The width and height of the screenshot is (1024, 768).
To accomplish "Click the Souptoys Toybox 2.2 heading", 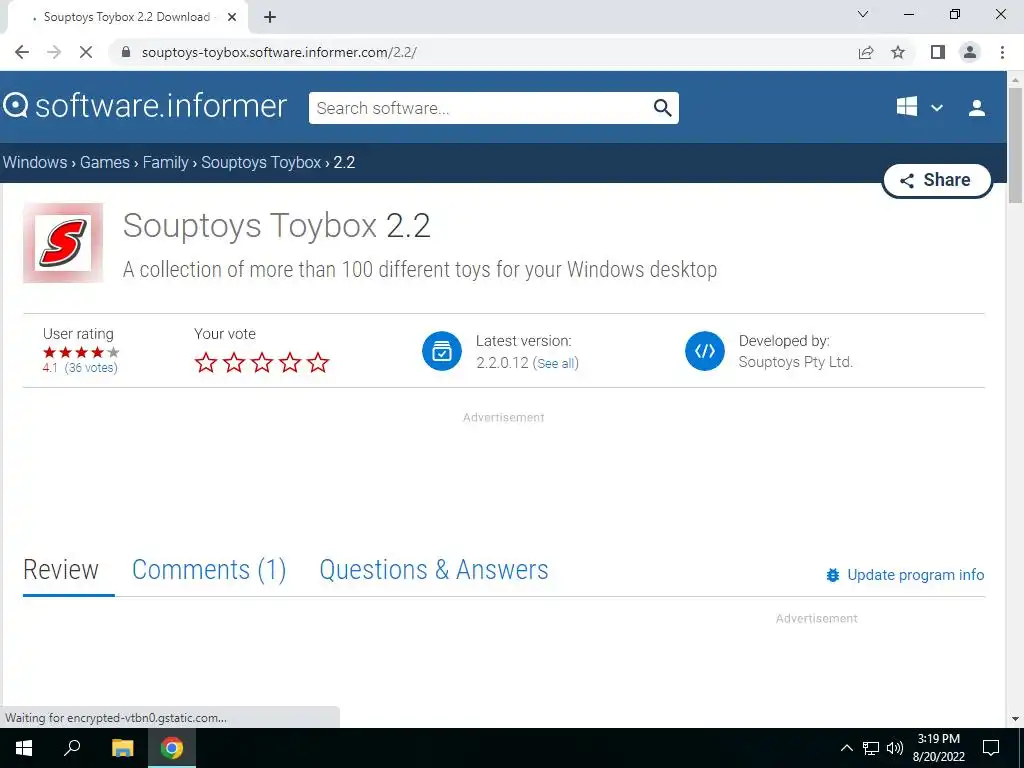I will [276, 225].
